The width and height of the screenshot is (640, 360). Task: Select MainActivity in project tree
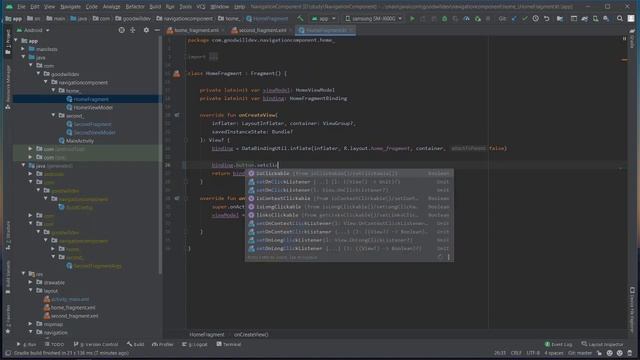[80, 141]
